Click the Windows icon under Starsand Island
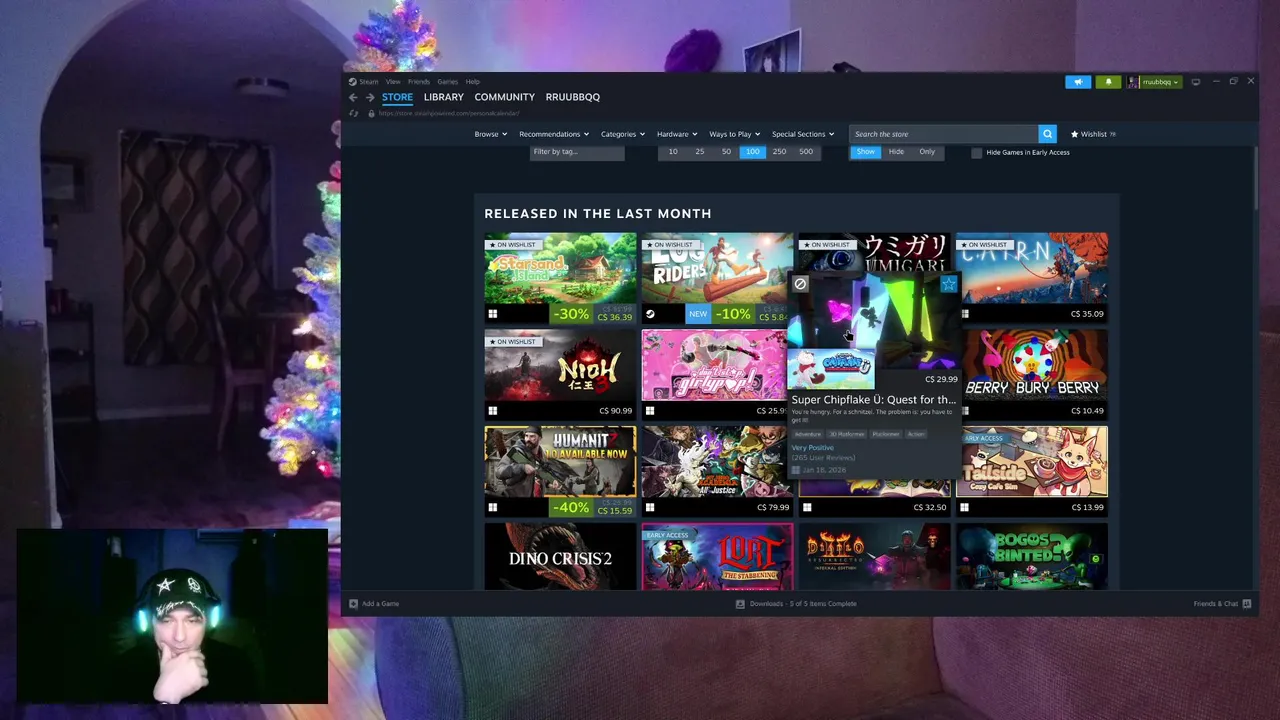The height and width of the screenshot is (720, 1280). pos(492,314)
